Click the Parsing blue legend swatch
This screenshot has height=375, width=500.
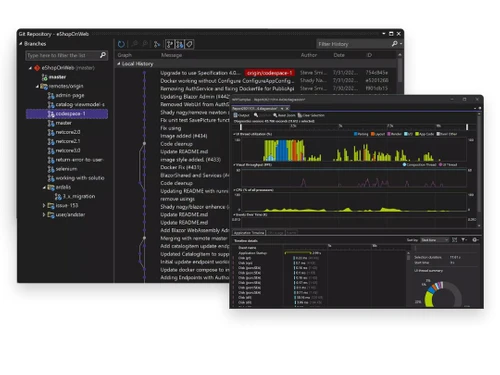click(355, 134)
